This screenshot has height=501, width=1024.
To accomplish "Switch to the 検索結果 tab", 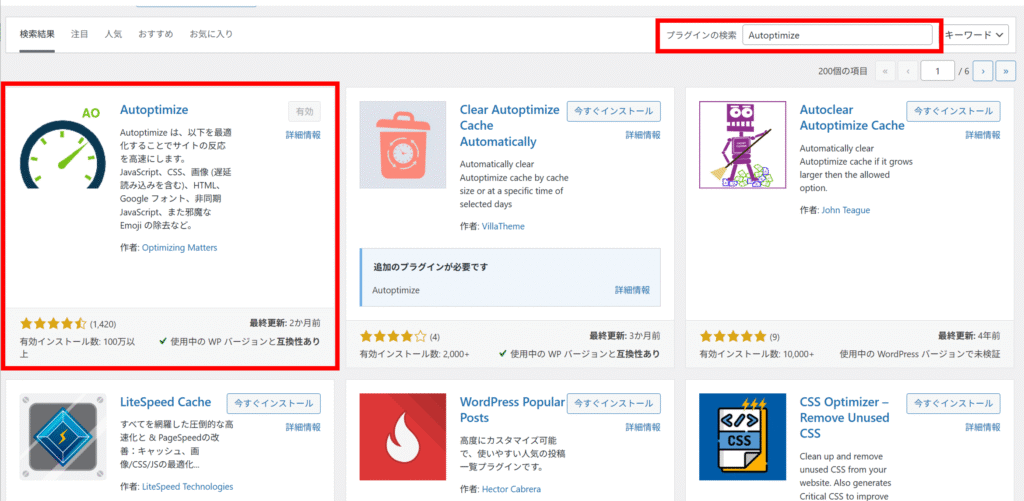I will (37, 34).
